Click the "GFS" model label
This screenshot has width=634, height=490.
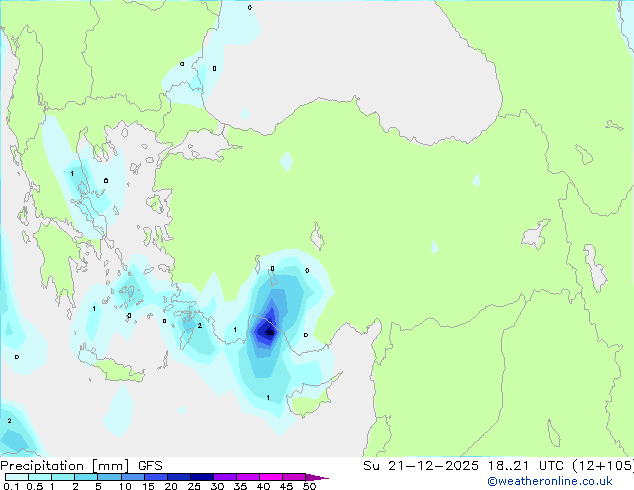(x=150, y=466)
